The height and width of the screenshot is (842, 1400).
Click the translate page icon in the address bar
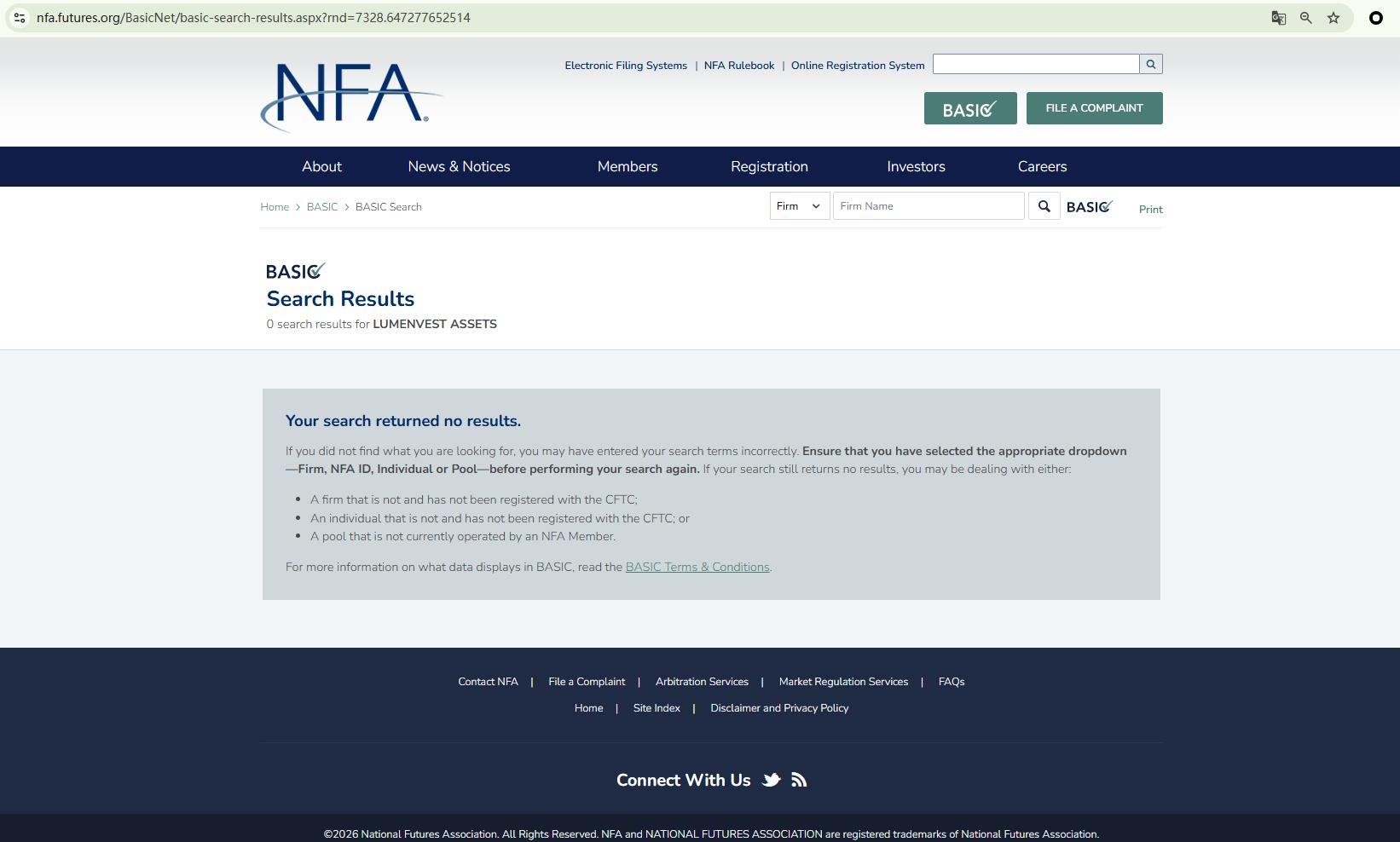coord(1278,18)
